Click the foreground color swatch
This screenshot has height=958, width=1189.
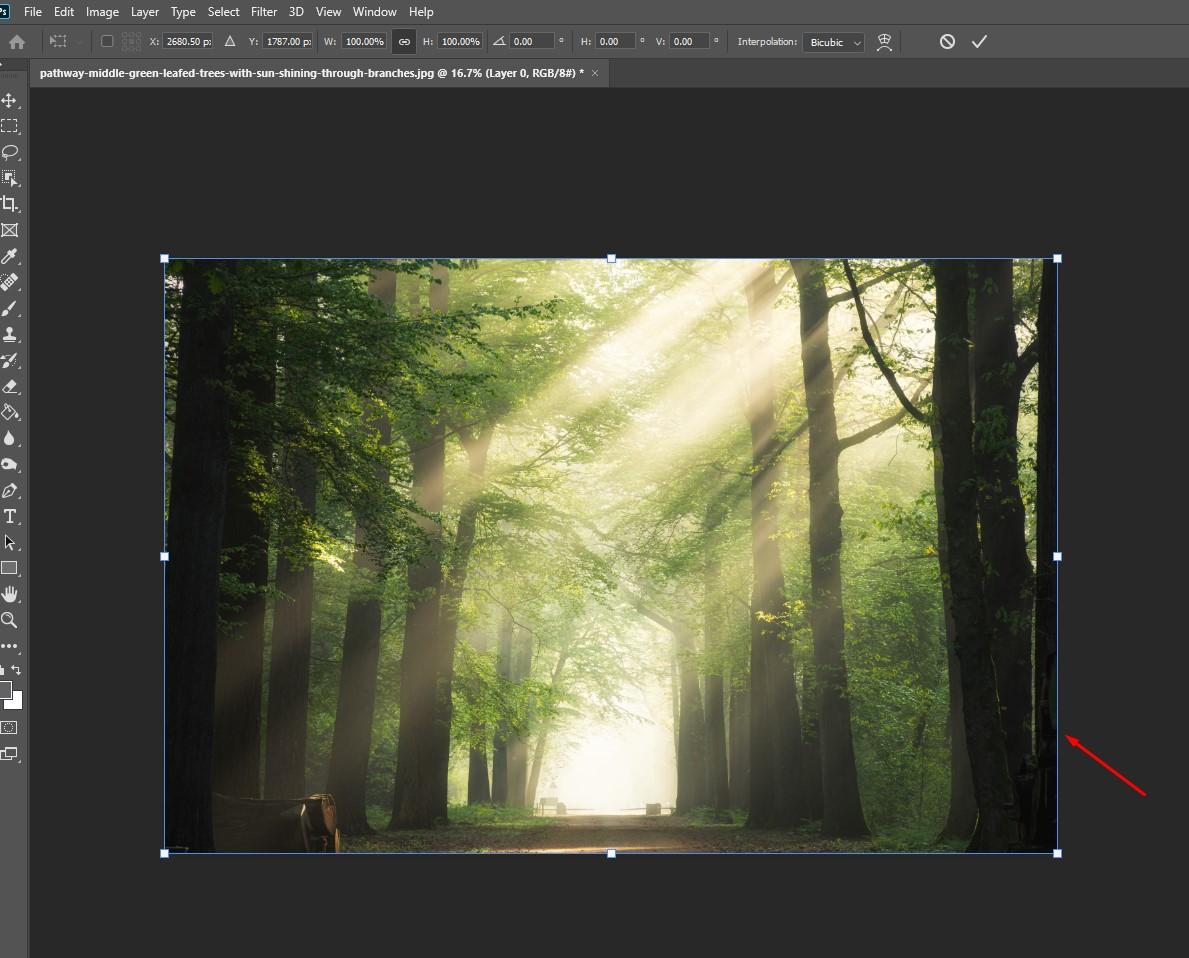5,690
